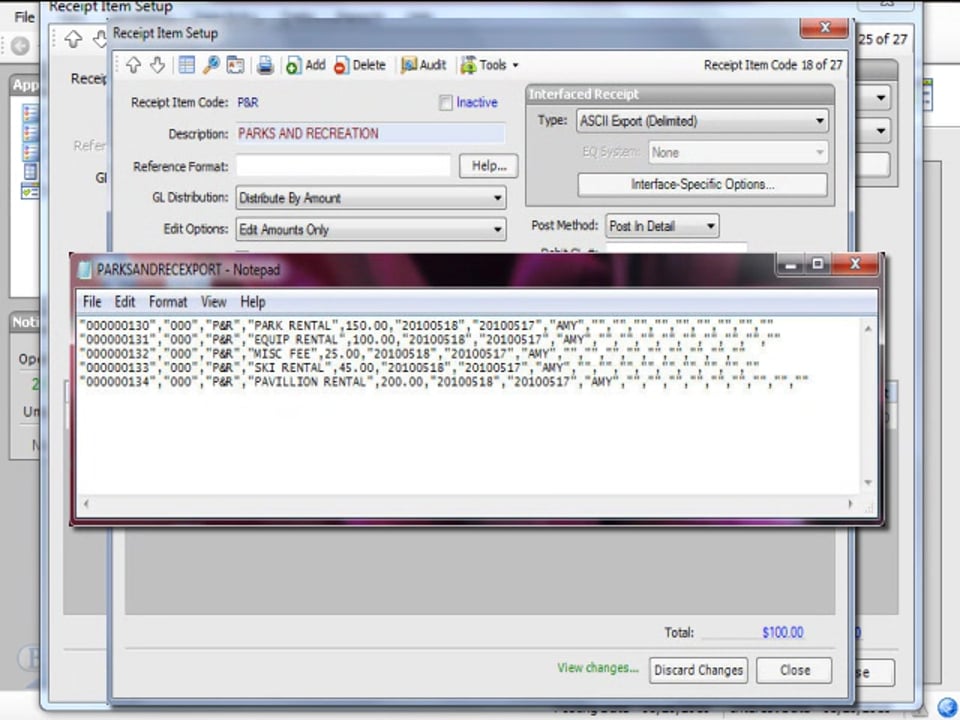Select third list icon in left App panel
The height and width of the screenshot is (720, 960).
click(x=30, y=151)
